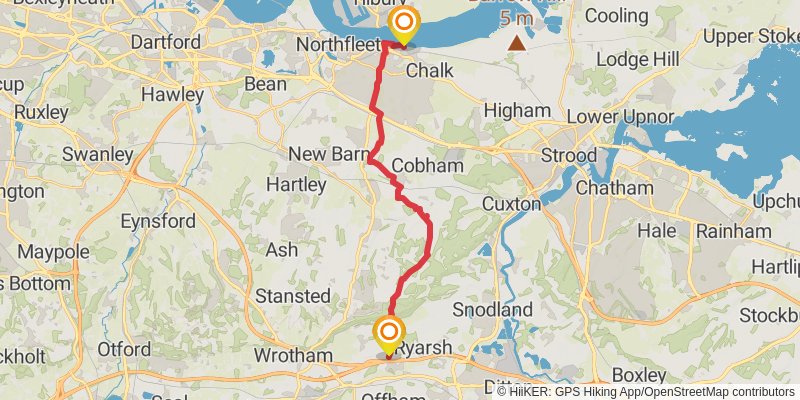Click the Swanley town label

point(97,154)
